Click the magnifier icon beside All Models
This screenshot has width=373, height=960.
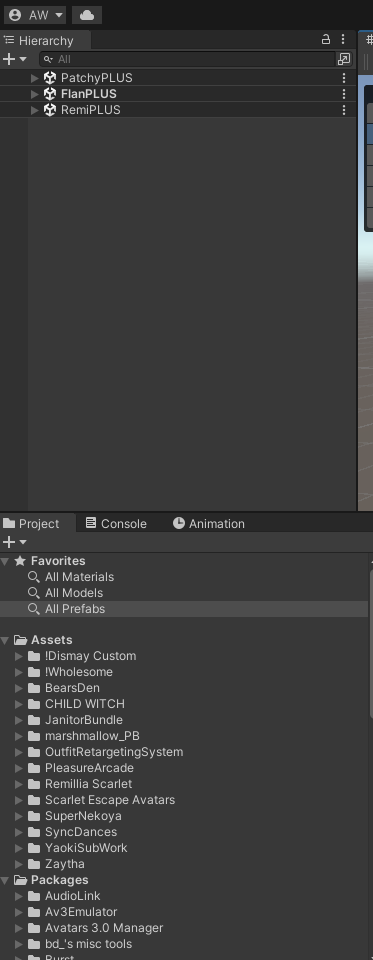point(34,593)
